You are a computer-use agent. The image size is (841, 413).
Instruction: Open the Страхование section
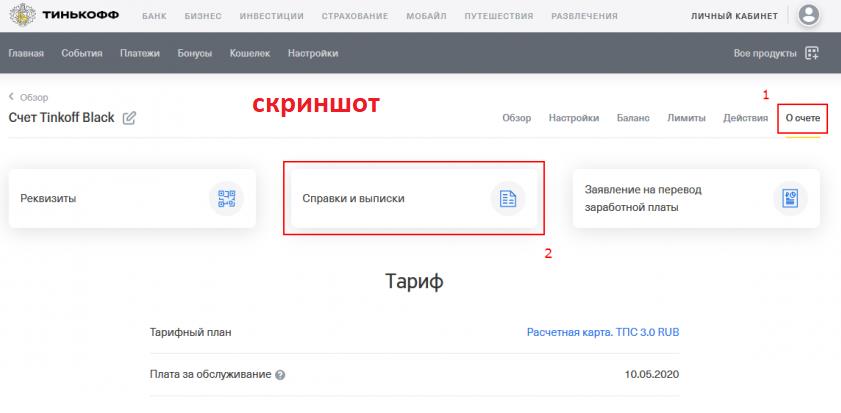coord(355,16)
